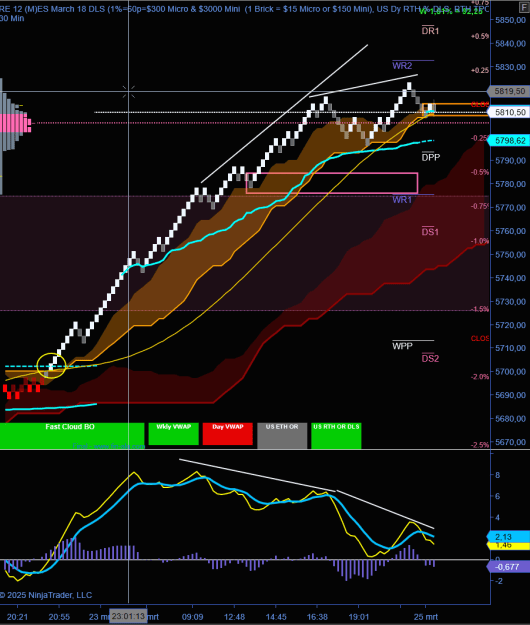Screen dimensions: 530x625
Task: Select the pink rectangle drawing near WR1
Action: (x=332, y=183)
